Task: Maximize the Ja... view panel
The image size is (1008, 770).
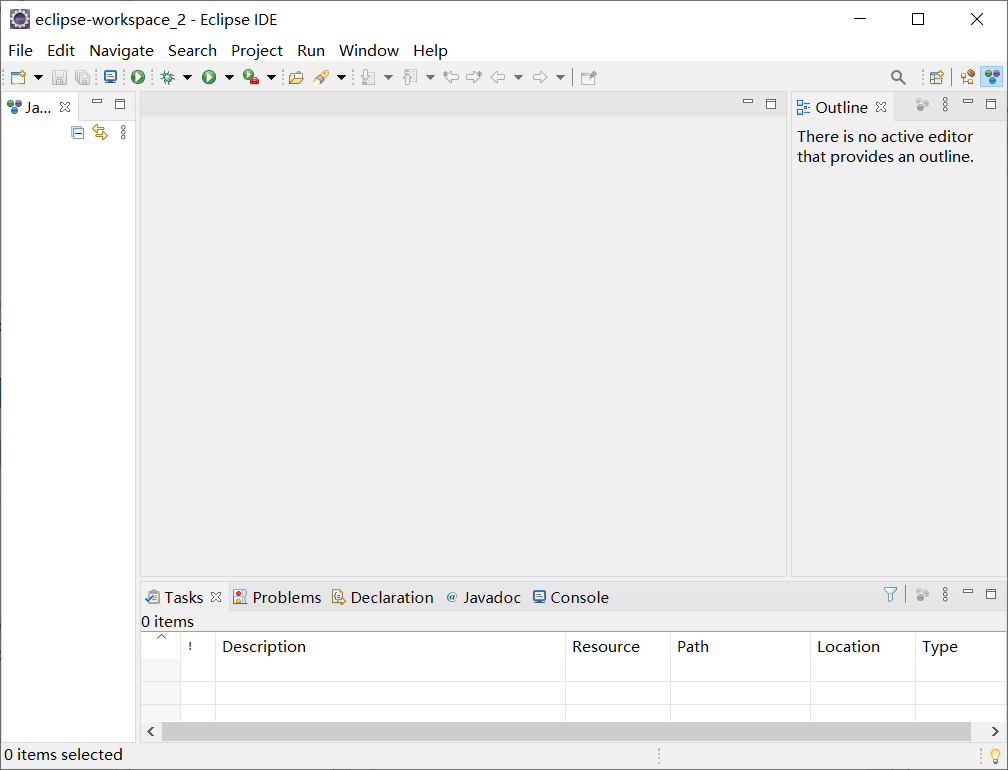Action: pos(120,103)
